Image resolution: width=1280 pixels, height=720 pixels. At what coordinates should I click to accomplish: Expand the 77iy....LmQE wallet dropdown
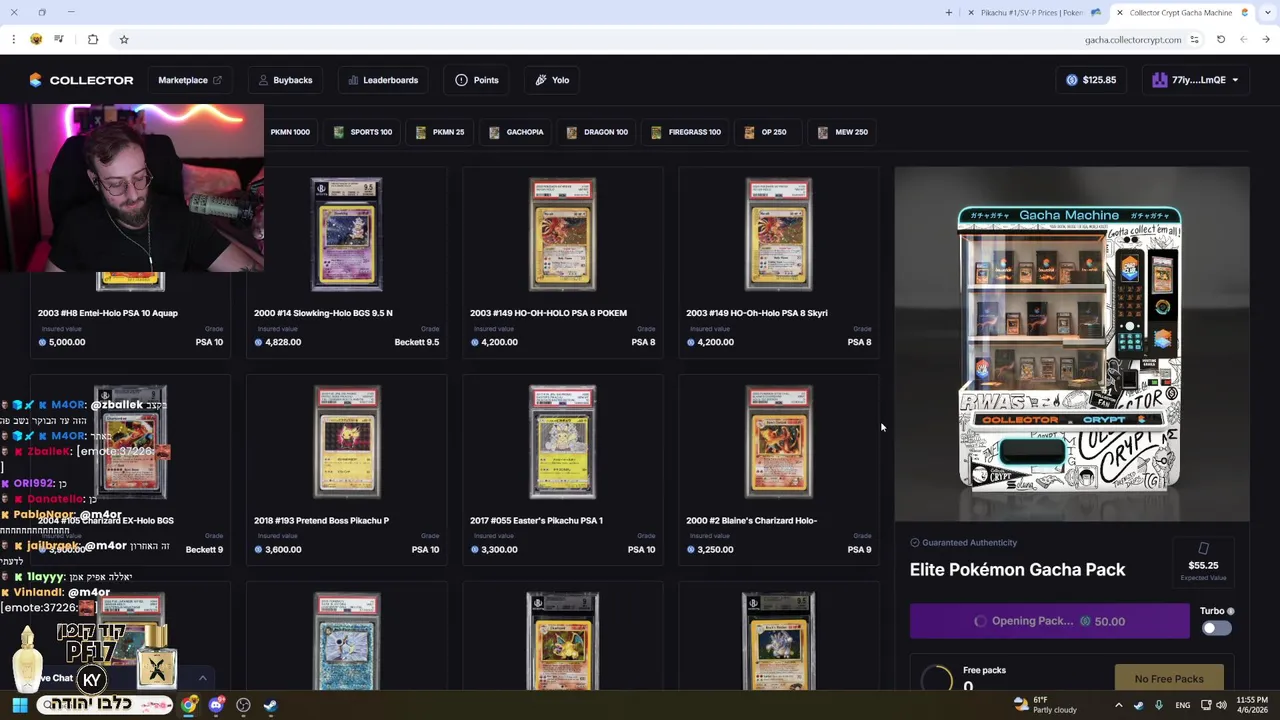click(1195, 80)
